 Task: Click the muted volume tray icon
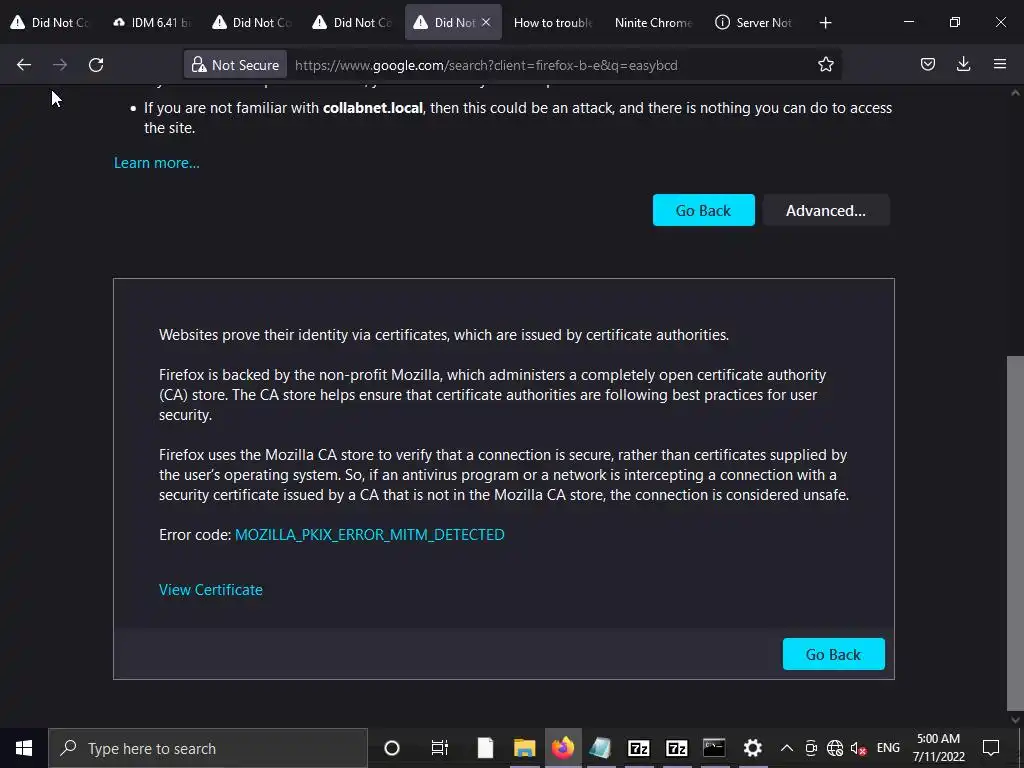[859, 748]
